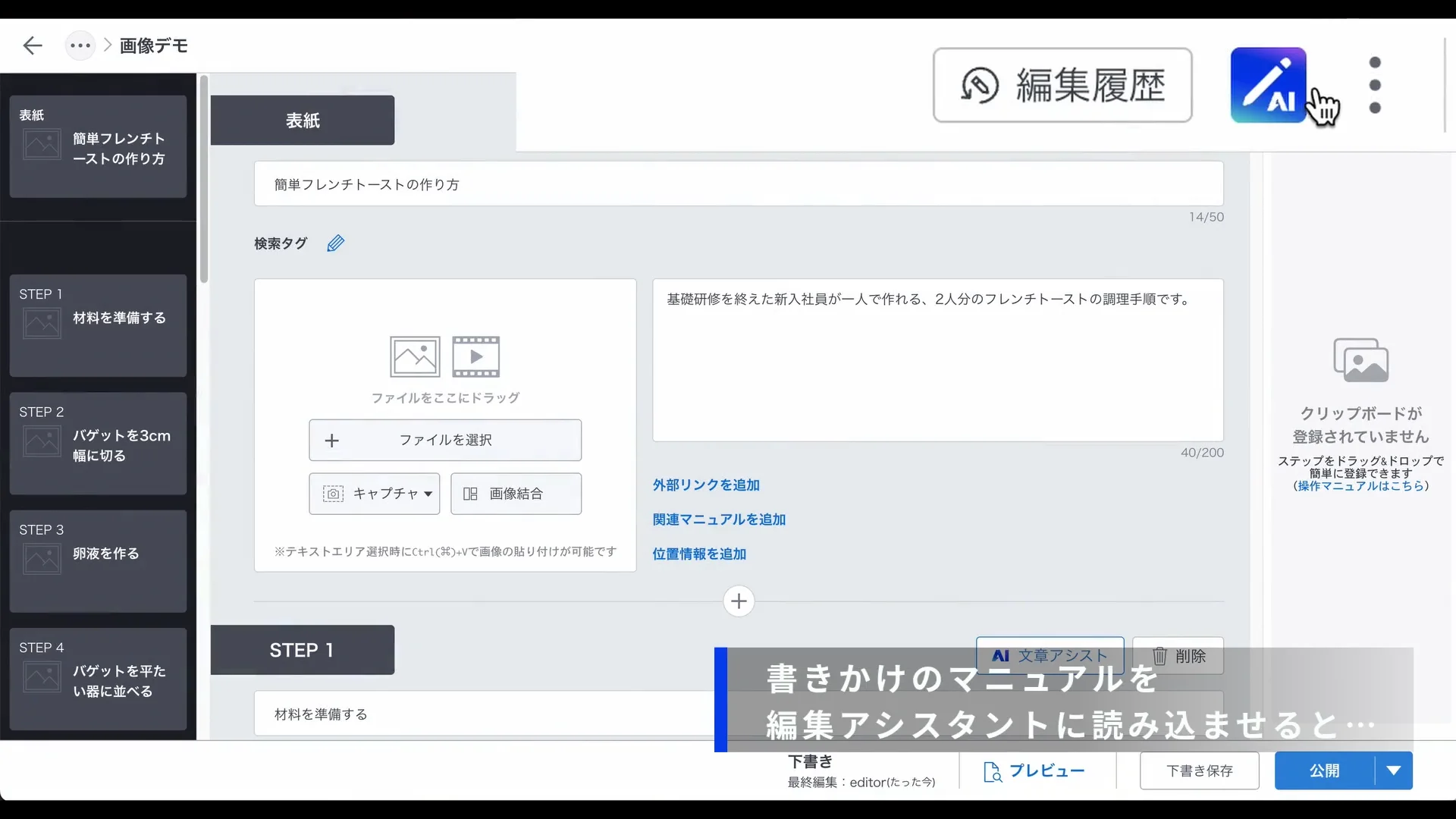This screenshot has height=819, width=1456.
Task: Switch to the 表紙 section in the sidebar
Action: tap(97, 146)
